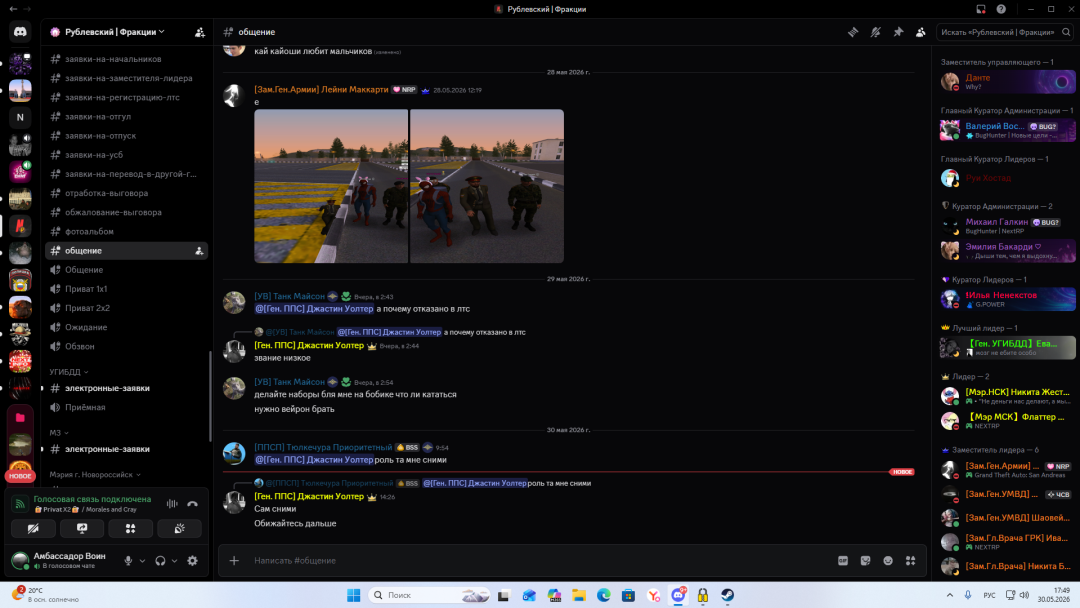Viewport: 1080px width, 608px height.
Task: Open voice connection signal strength icon
Action: pyautogui.click(x=20, y=504)
